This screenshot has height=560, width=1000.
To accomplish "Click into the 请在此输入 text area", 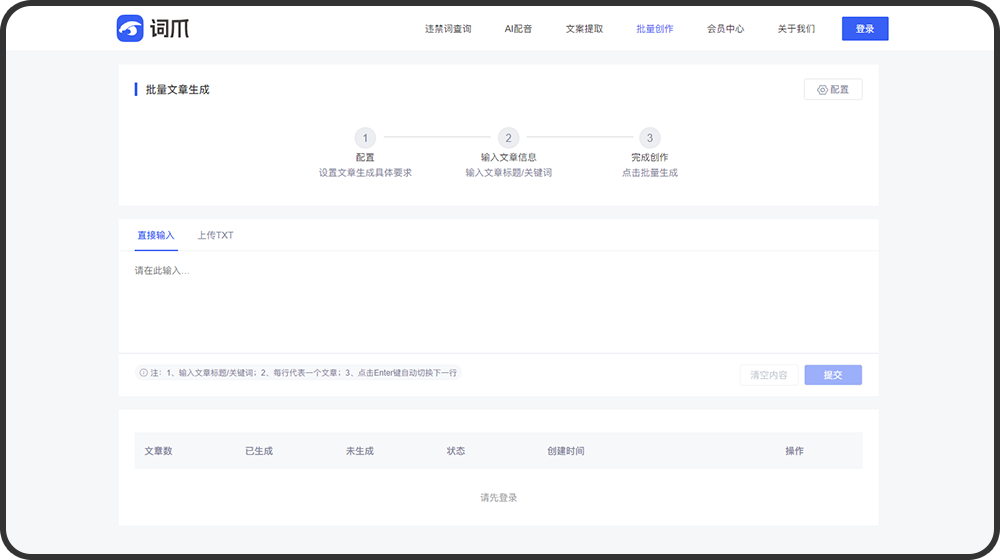I will (498, 300).
